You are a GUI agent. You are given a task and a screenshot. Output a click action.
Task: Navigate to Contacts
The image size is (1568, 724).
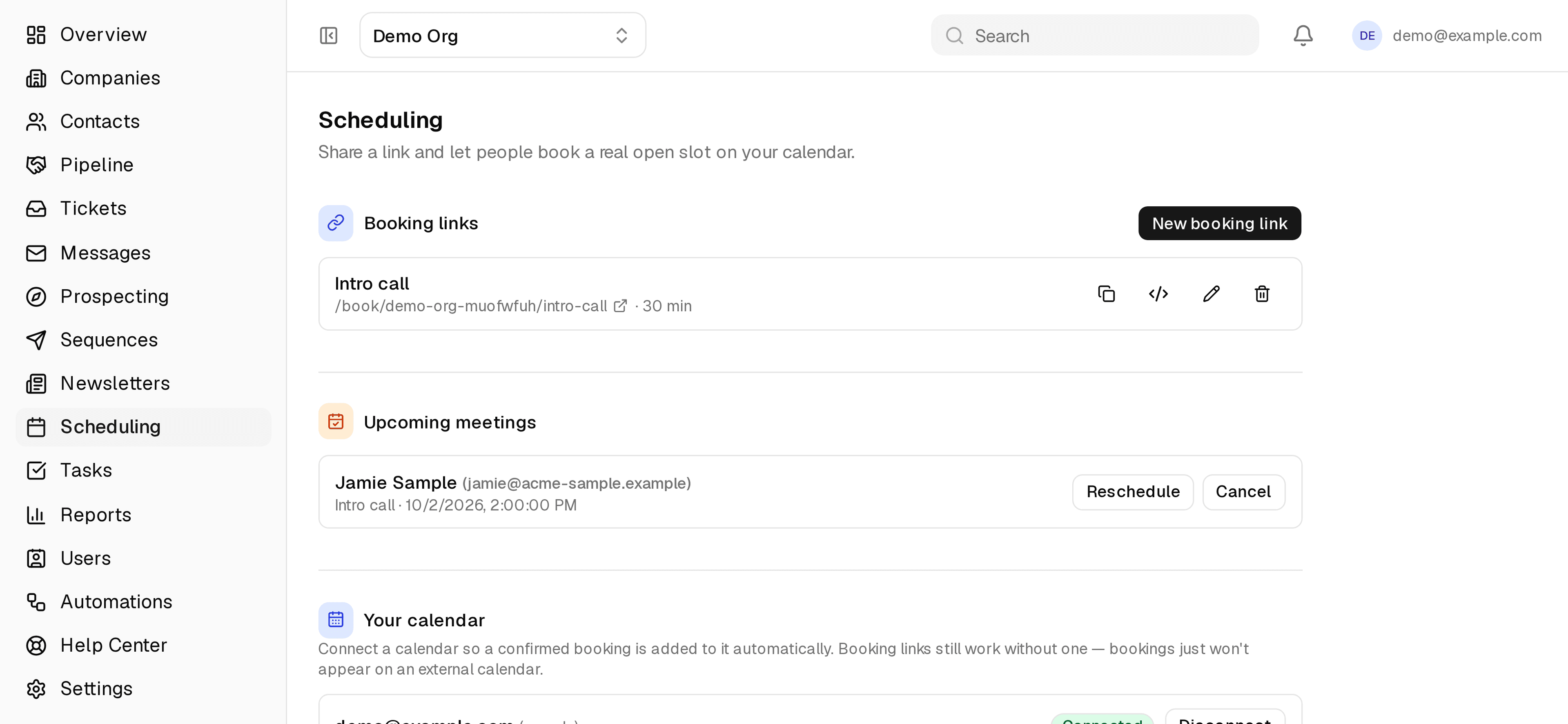(144, 121)
